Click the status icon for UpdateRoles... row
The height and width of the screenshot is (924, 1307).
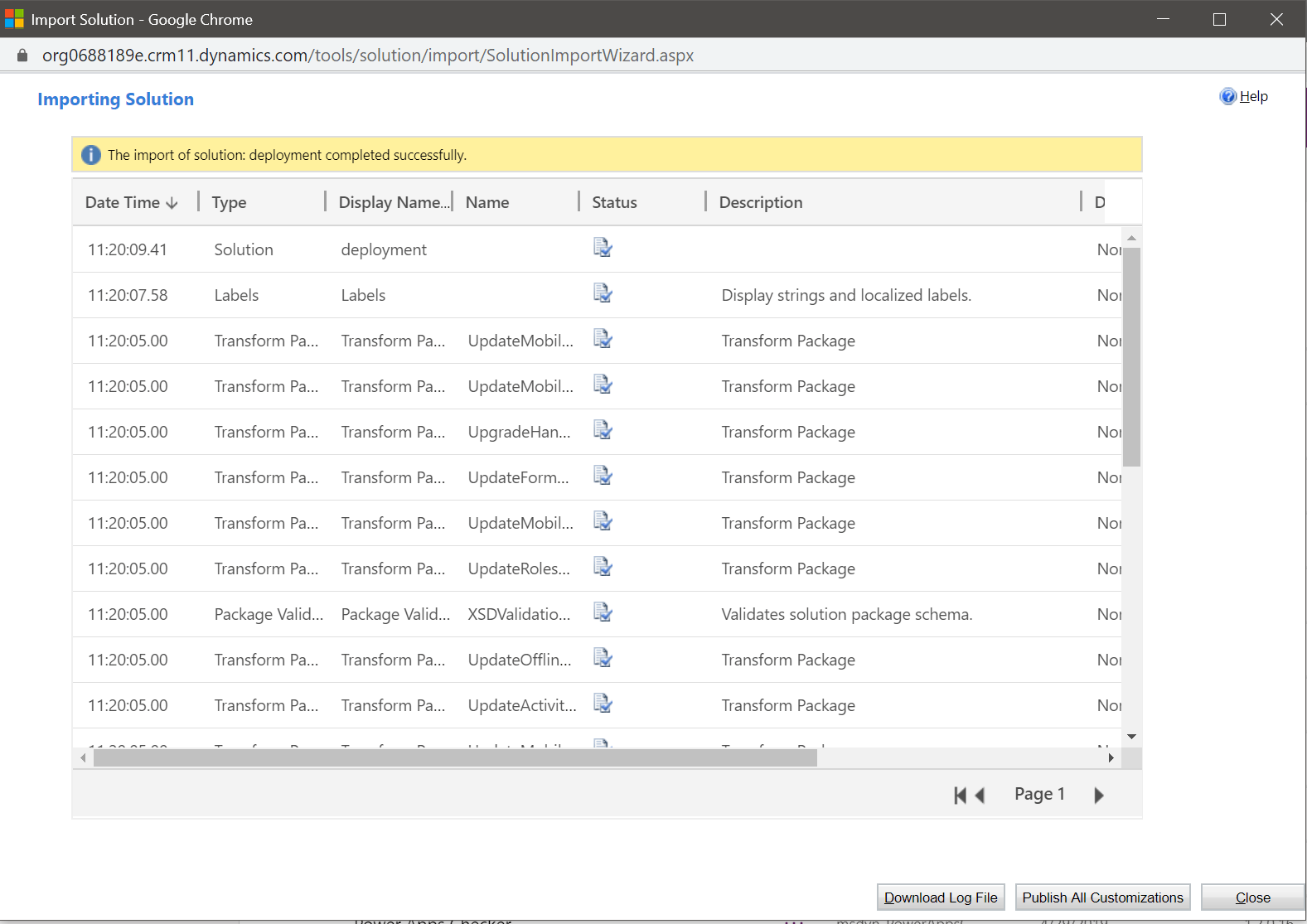(x=603, y=567)
